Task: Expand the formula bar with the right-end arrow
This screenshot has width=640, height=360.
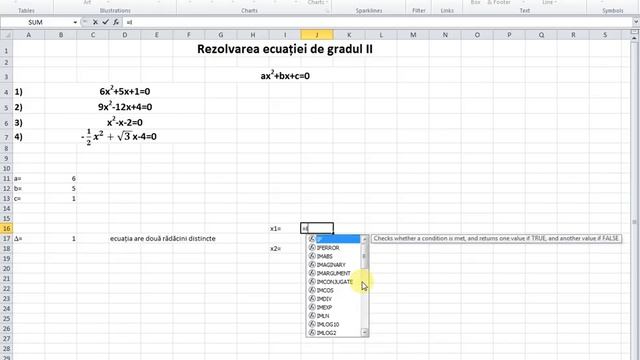Action: click(x=636, y=22)
